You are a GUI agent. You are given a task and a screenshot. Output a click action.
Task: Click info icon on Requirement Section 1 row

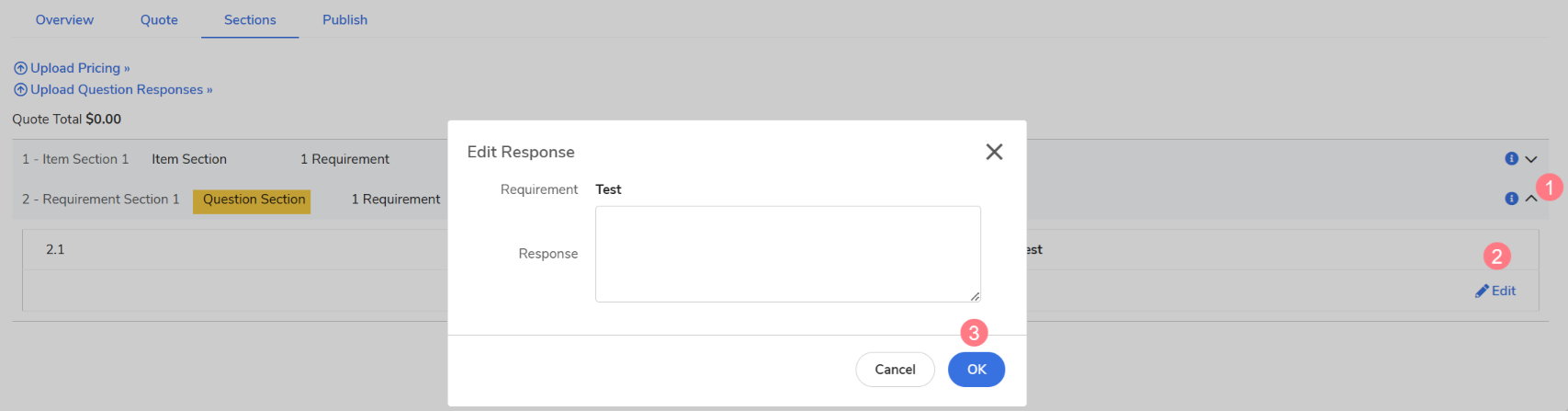pyautogui.click(x=1511, y=199)
